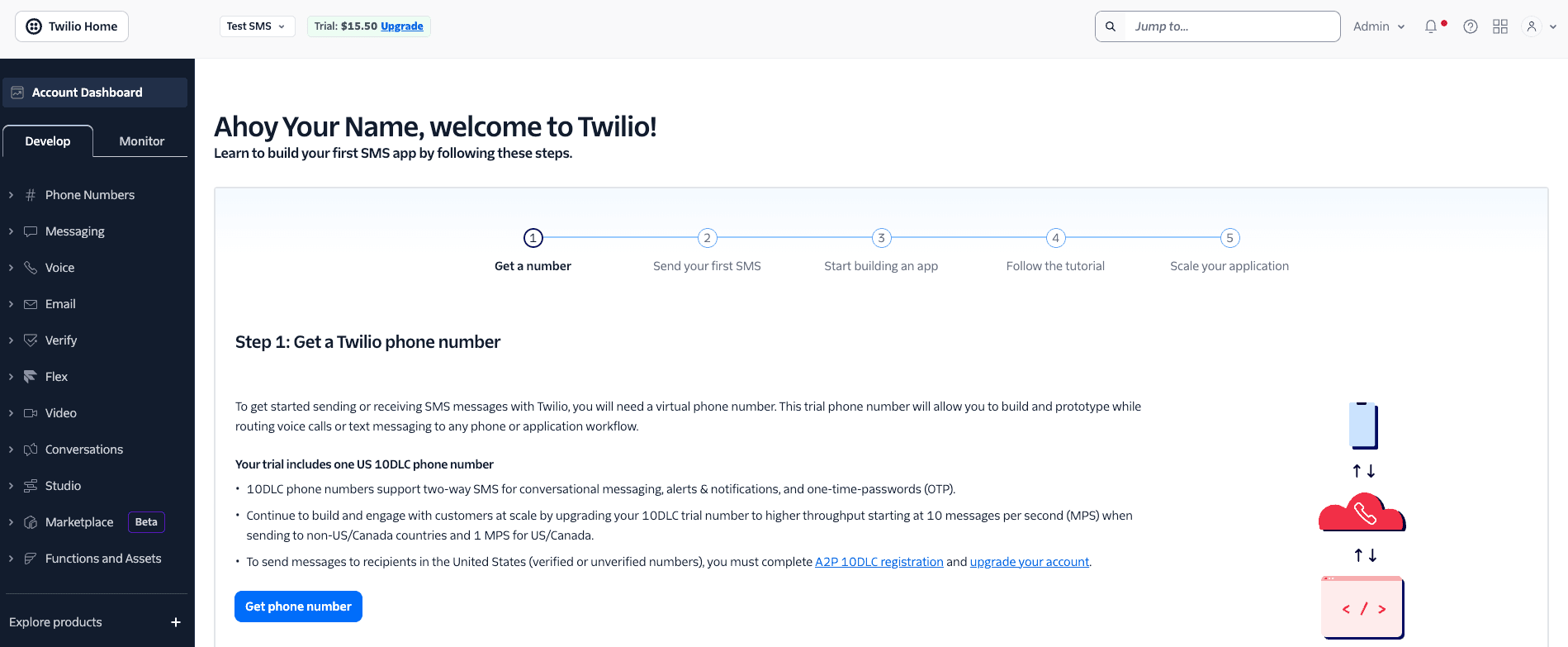Click the Get phone number button
Screen dimensions: 1568x647
298,606
